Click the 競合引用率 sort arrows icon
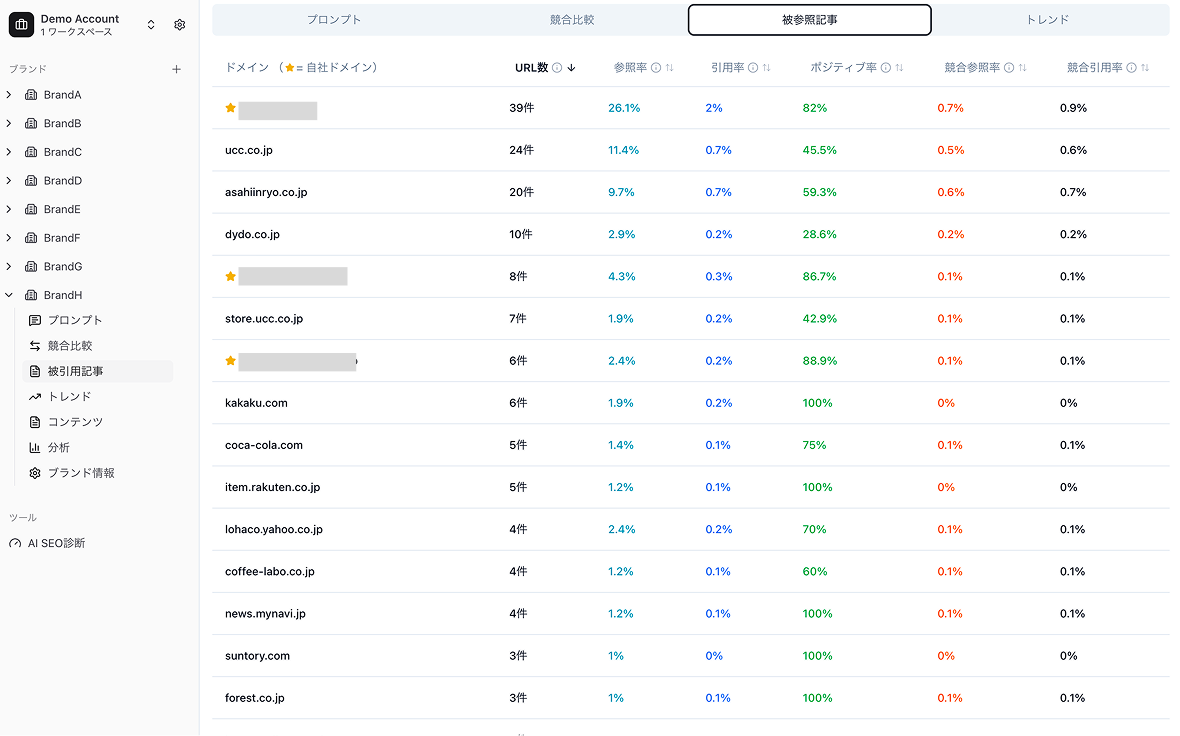 tap(1145, 68)
